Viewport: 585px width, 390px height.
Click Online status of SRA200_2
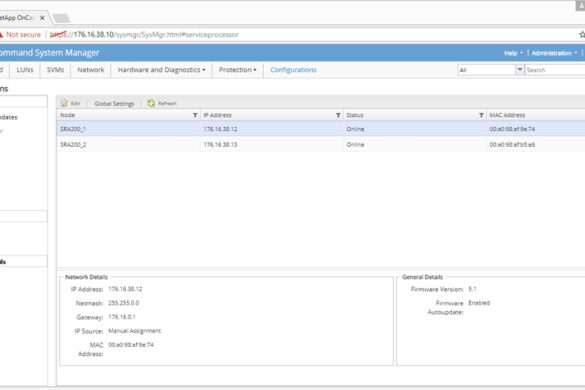click(x=355, y=144)
